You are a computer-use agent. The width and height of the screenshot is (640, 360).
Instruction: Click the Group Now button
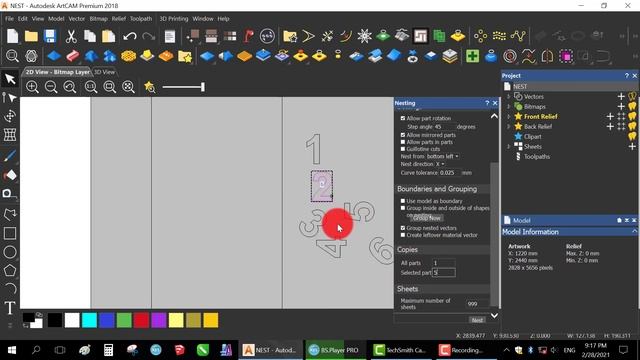click(x=426, y=218)
